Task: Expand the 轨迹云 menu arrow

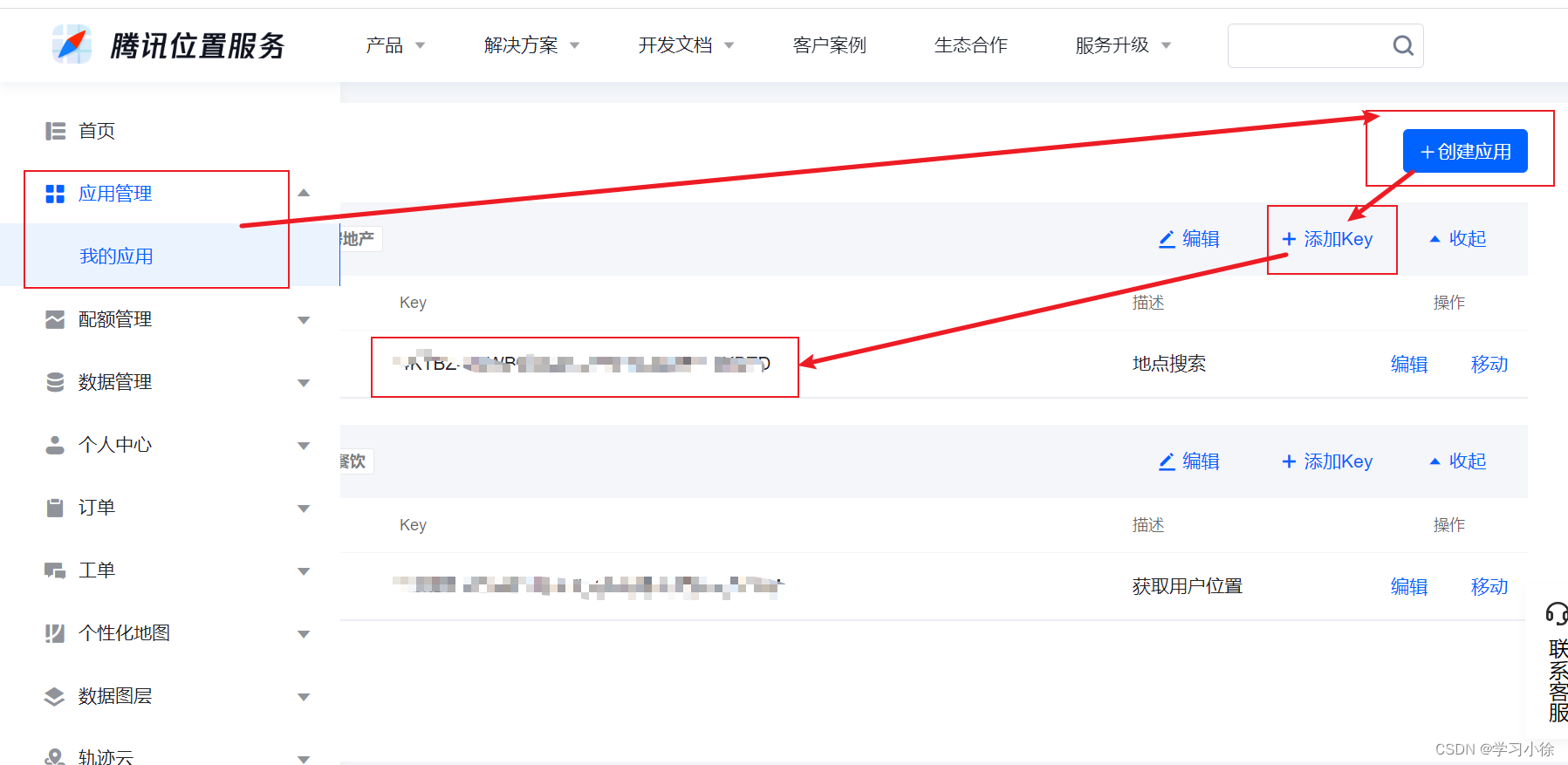Action: point(304,759)
